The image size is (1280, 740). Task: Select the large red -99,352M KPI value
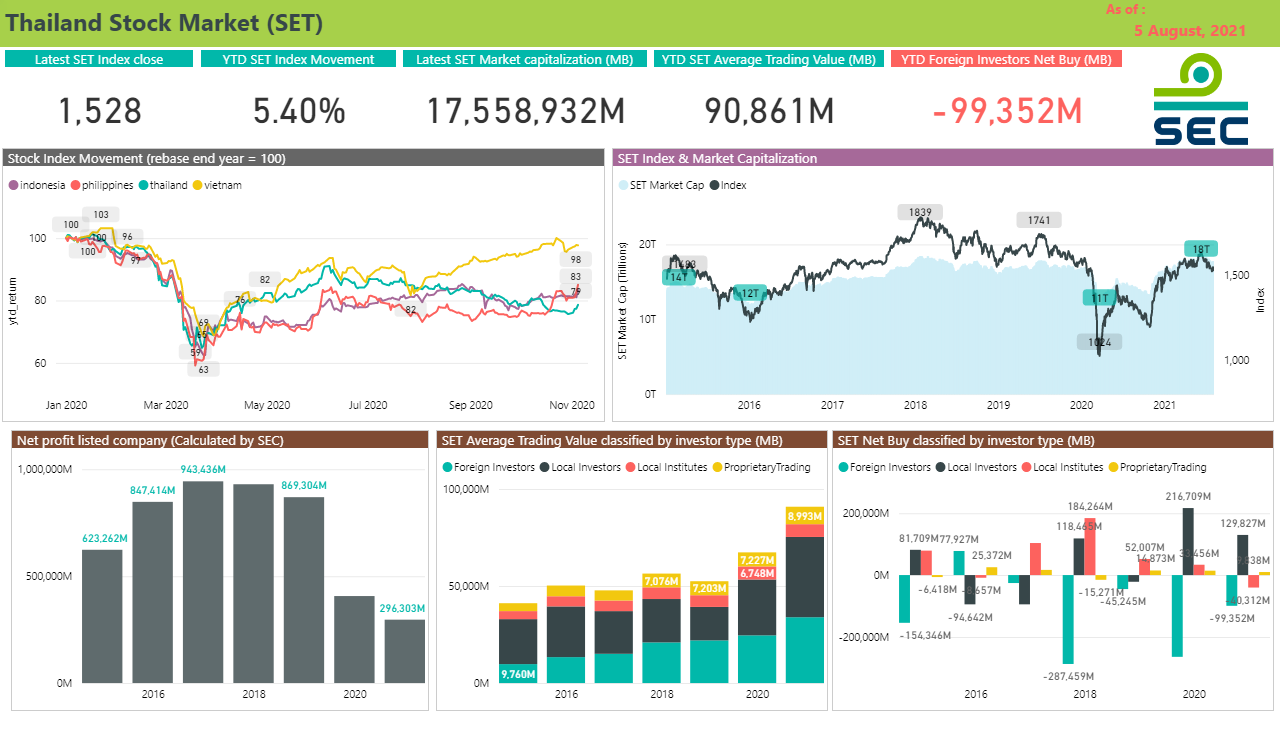coord(1007,111)
